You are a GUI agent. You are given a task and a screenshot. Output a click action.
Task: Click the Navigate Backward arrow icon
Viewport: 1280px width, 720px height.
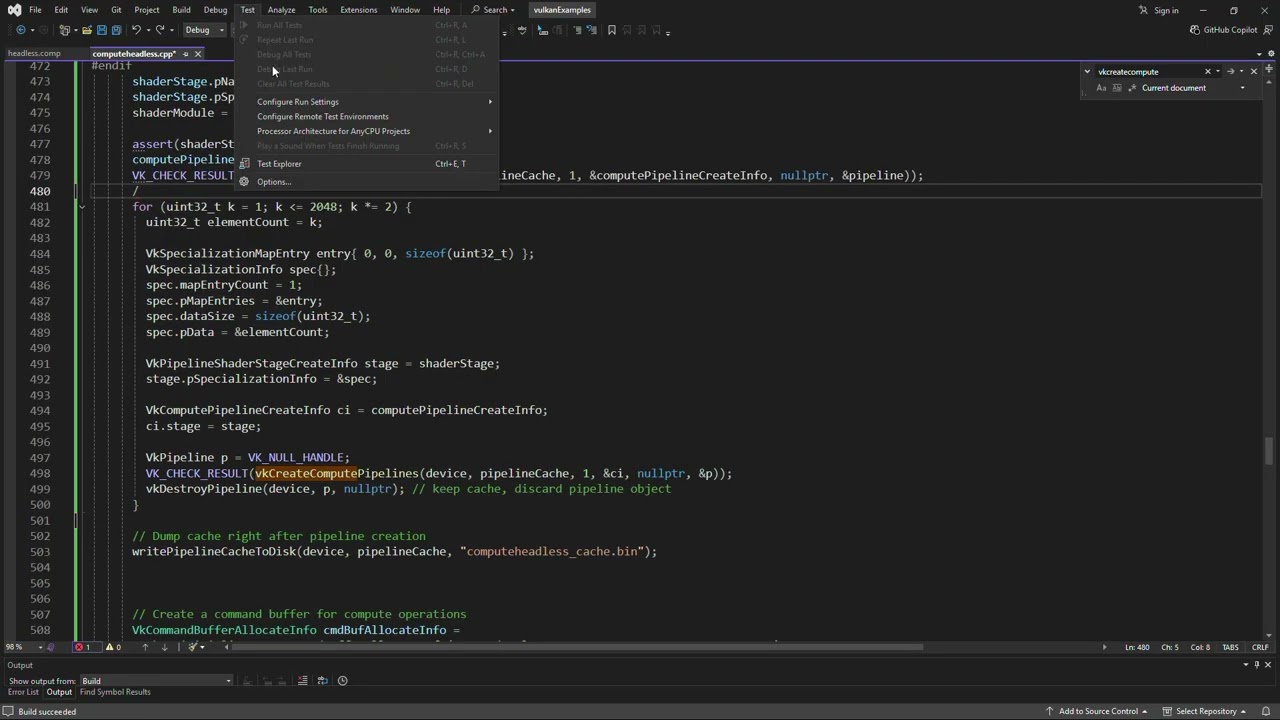point(20,30)
